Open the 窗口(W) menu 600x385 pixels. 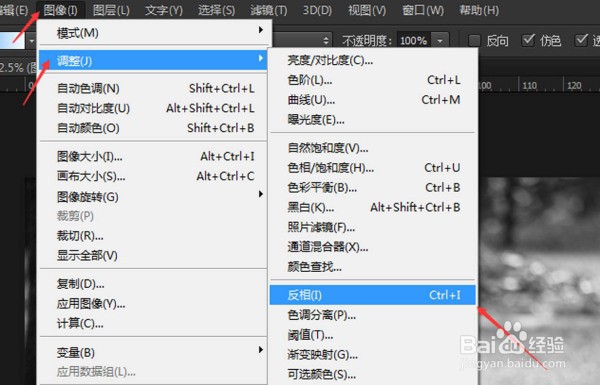pos(423,10)
